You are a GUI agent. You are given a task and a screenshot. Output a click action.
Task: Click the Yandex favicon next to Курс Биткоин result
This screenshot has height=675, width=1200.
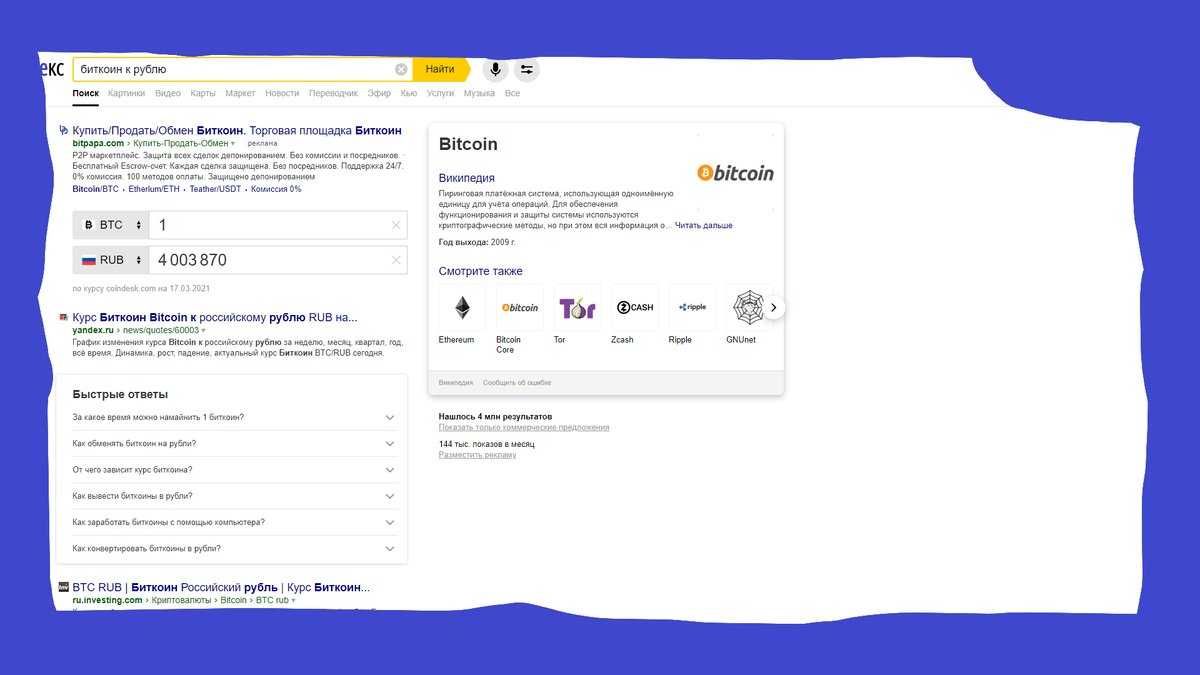tap(64, 317)
